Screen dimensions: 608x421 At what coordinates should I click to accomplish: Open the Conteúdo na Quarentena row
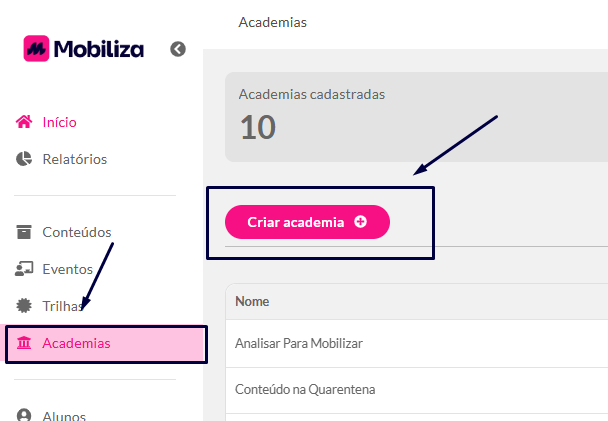pyautogui.click(x=416, y=390)
